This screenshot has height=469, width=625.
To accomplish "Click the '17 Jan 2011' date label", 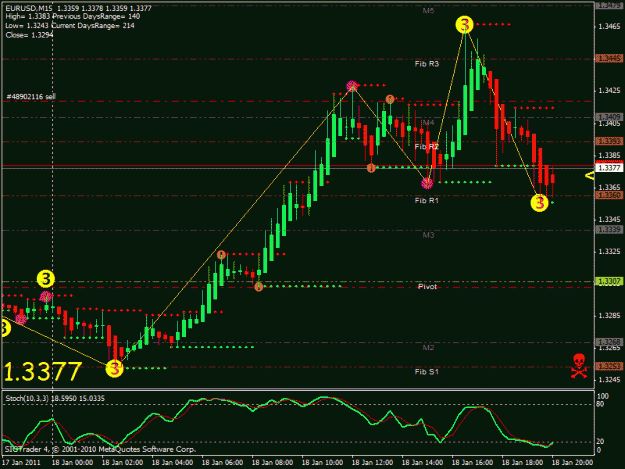I will [x=21, y=462].
